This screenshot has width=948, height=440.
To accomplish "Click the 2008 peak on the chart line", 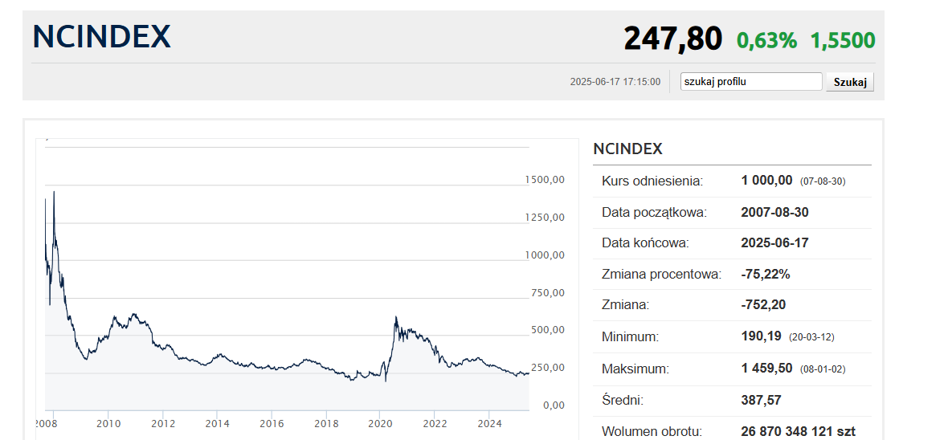I will coord(54,192).
